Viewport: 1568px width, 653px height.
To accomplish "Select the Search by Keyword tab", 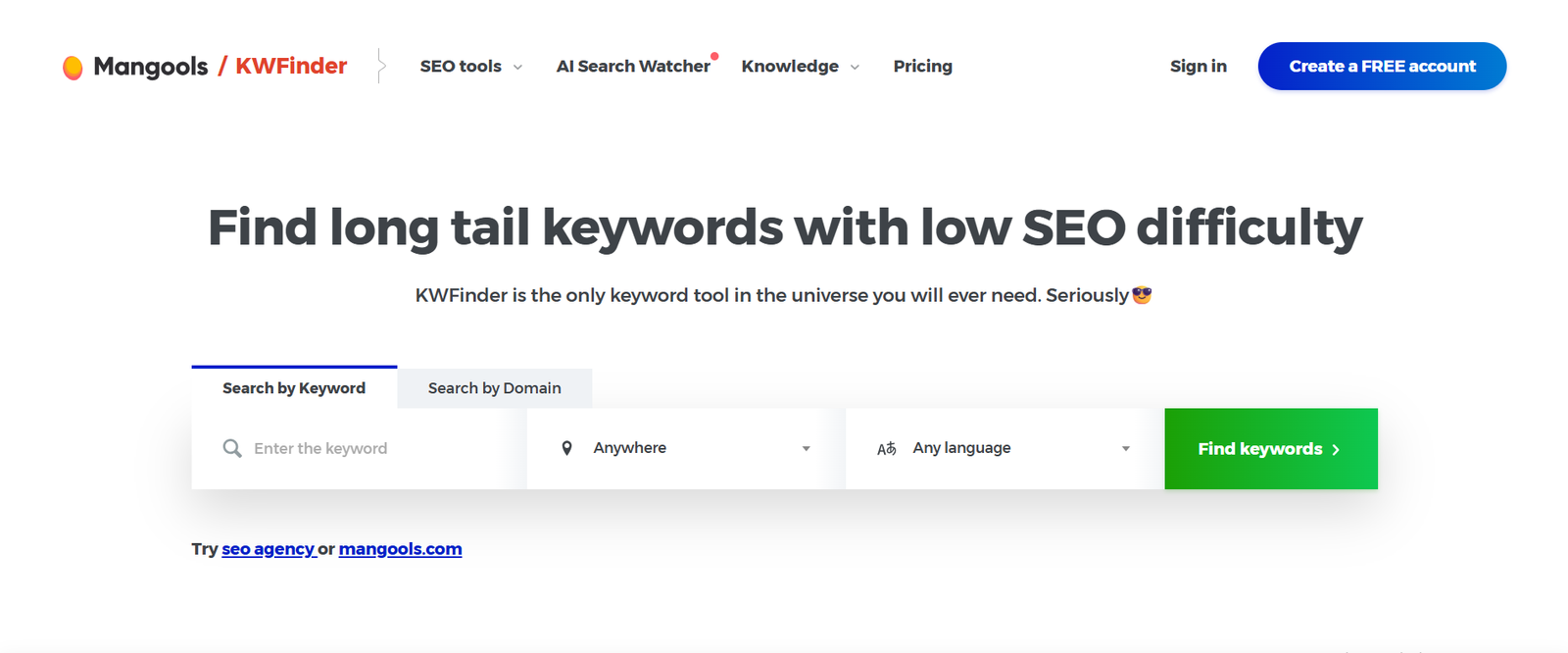I will pyautogui.click(x=293, y=387).
